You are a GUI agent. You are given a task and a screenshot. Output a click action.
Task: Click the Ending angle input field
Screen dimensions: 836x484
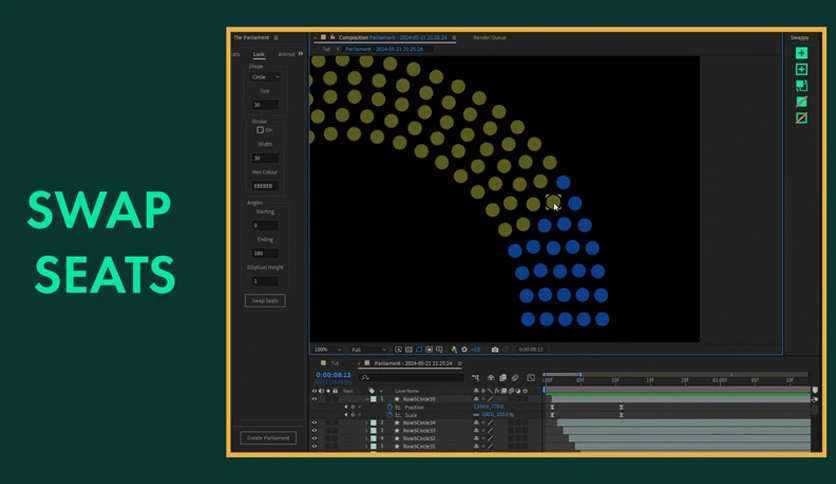265,253
